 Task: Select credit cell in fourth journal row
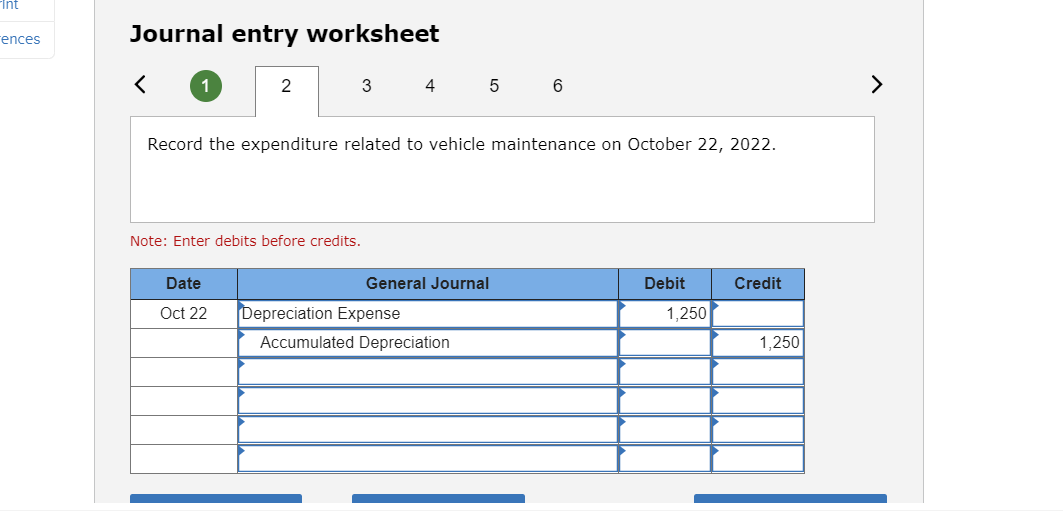coord(758,401)
